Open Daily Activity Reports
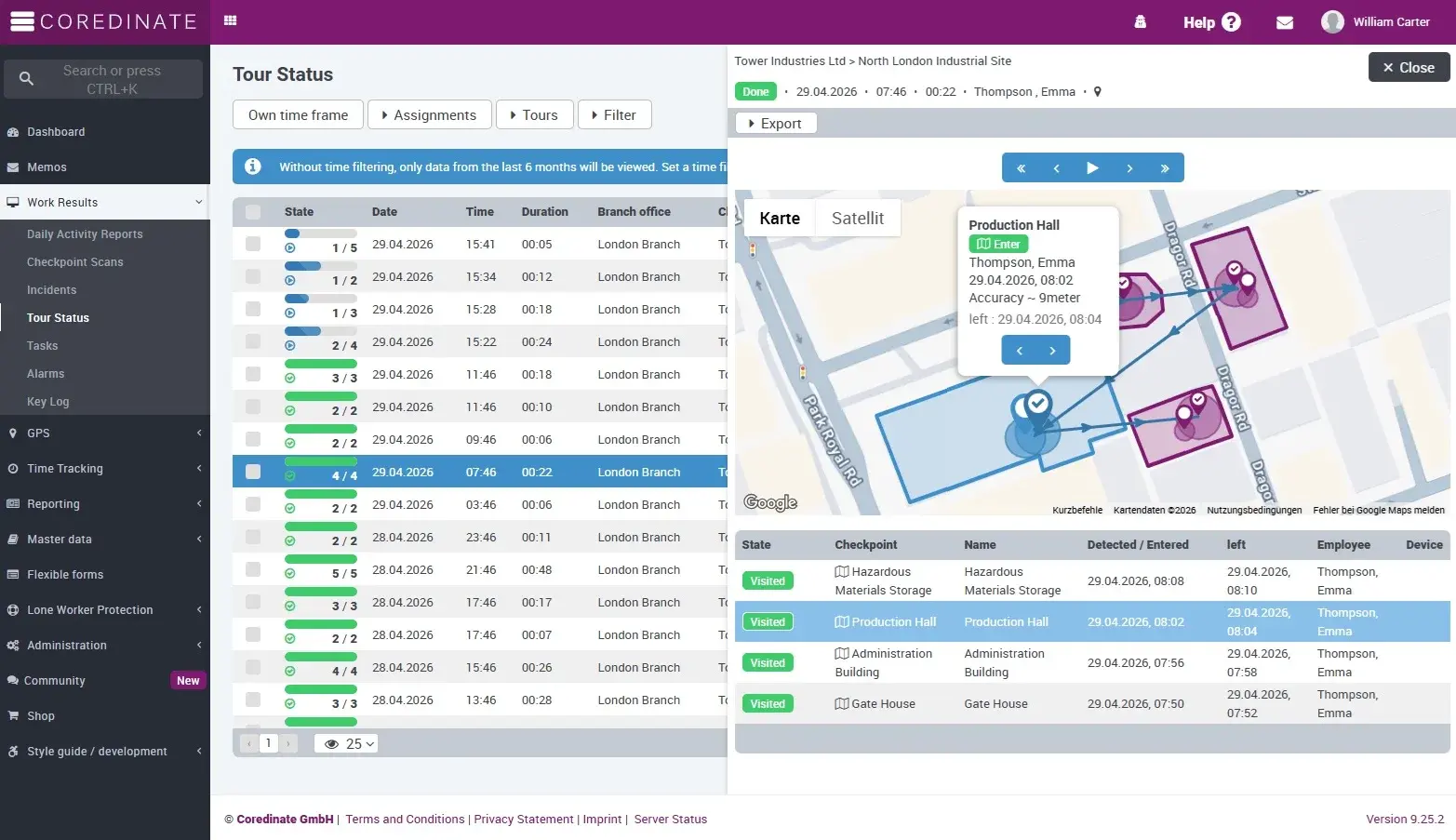 coord(85,234)
